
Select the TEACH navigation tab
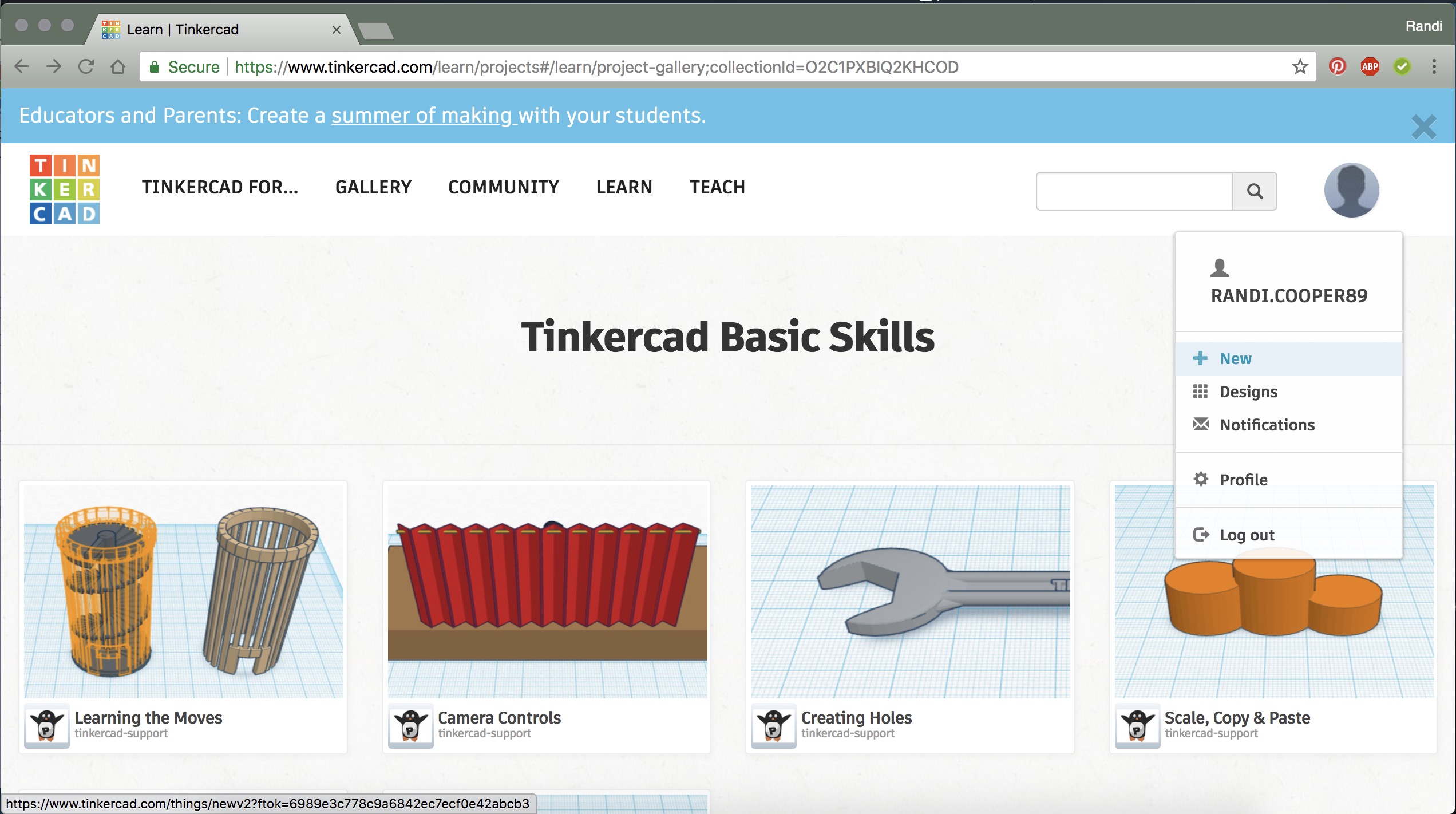point(717,187)
